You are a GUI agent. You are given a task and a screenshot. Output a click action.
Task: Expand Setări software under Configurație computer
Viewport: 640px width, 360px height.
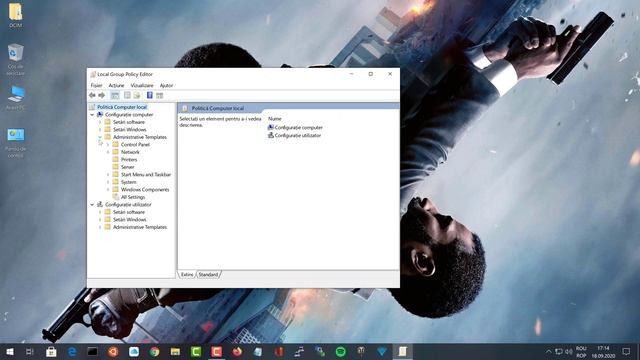pyautogui.click(x=100, y=122)
